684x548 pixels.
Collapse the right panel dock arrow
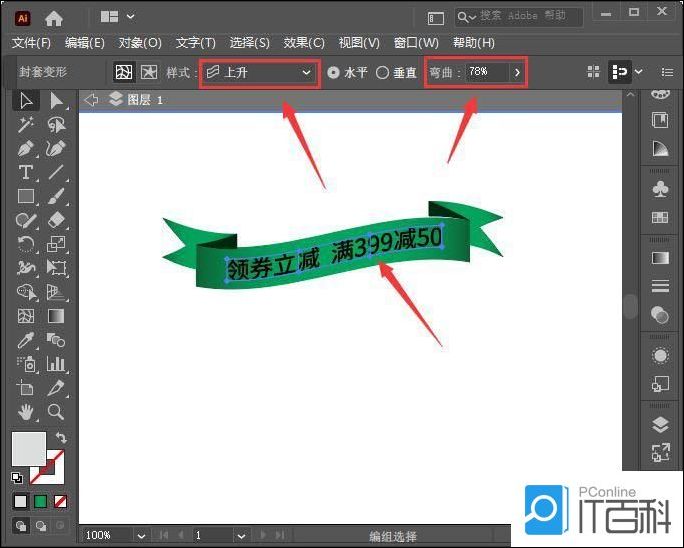[x=630, y=94]
